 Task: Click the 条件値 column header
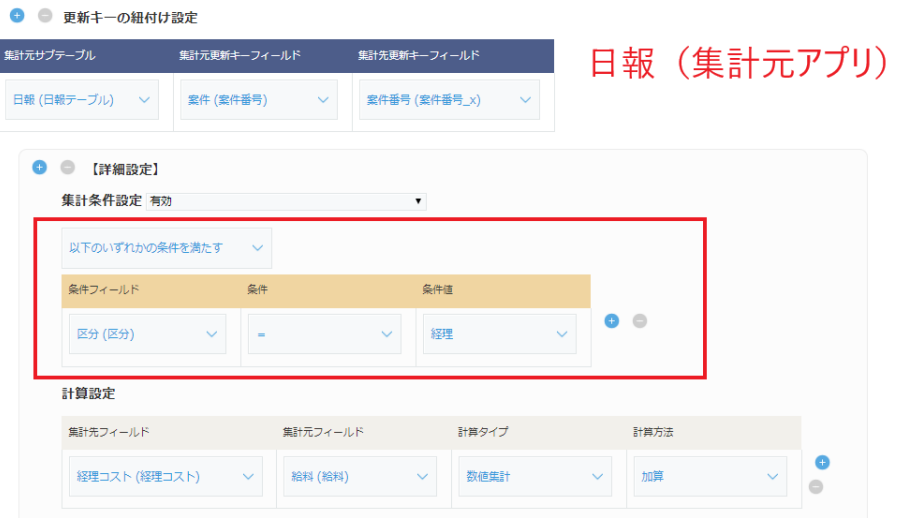tap(438, 290)
